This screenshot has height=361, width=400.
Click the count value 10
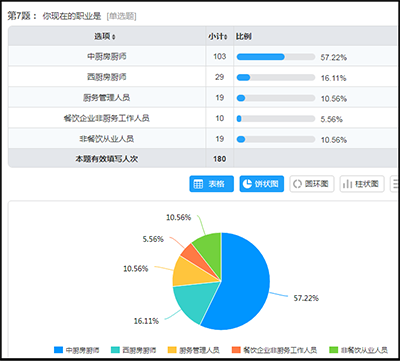click(x=219, y=118)
